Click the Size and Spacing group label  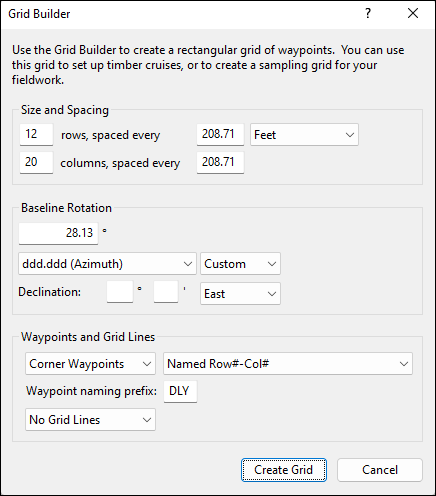coord(65,110)
